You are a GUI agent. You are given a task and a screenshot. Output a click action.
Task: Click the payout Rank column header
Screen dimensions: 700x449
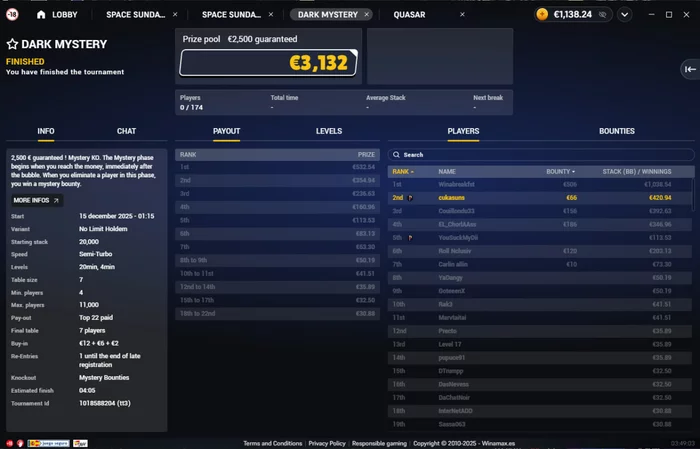click(x=188, y=155)
